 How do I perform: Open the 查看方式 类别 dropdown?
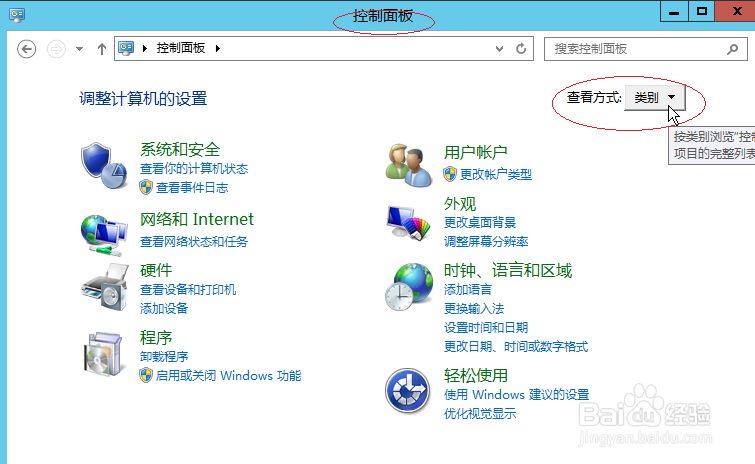click(x=654, y=98)
